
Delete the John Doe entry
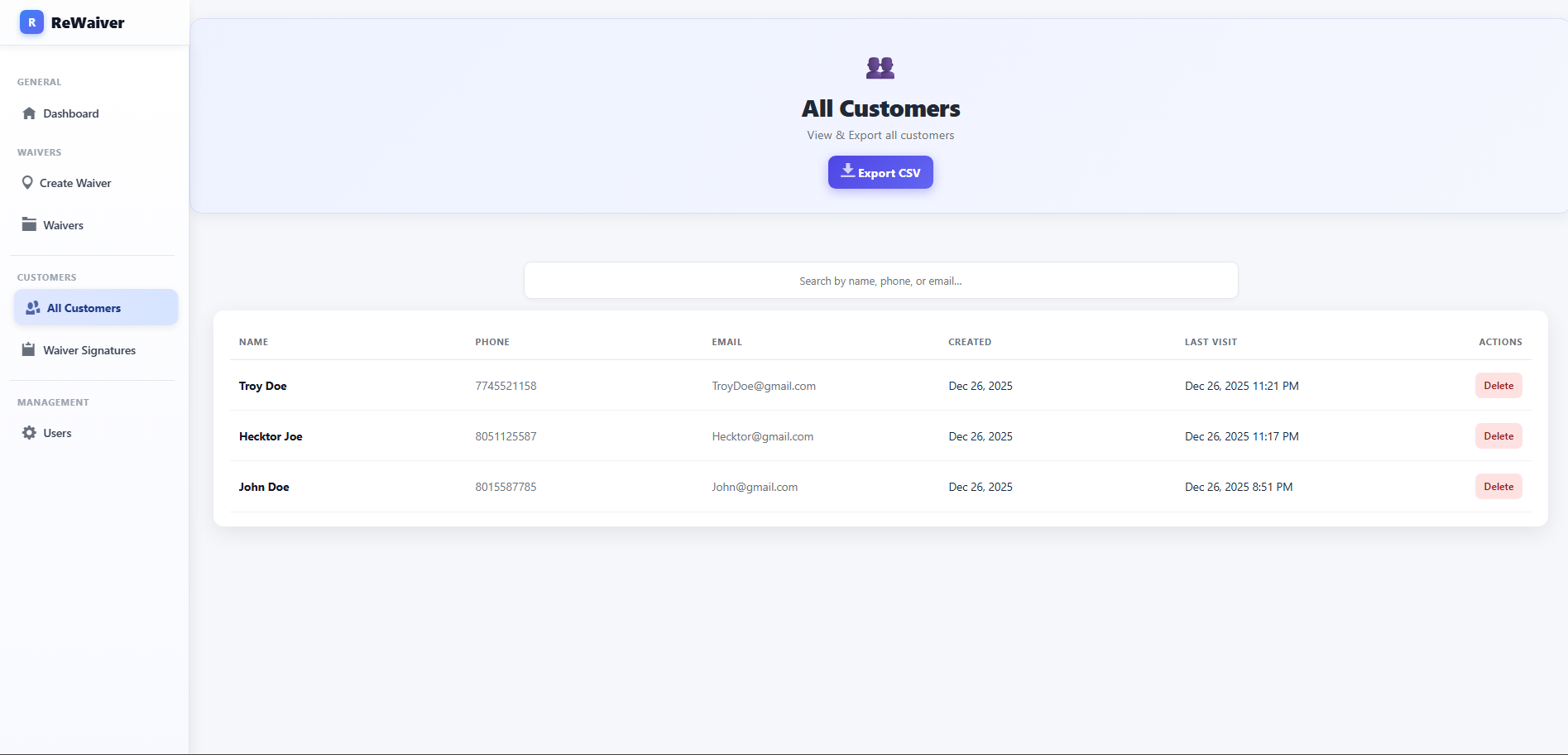[x=1498, y=486]
